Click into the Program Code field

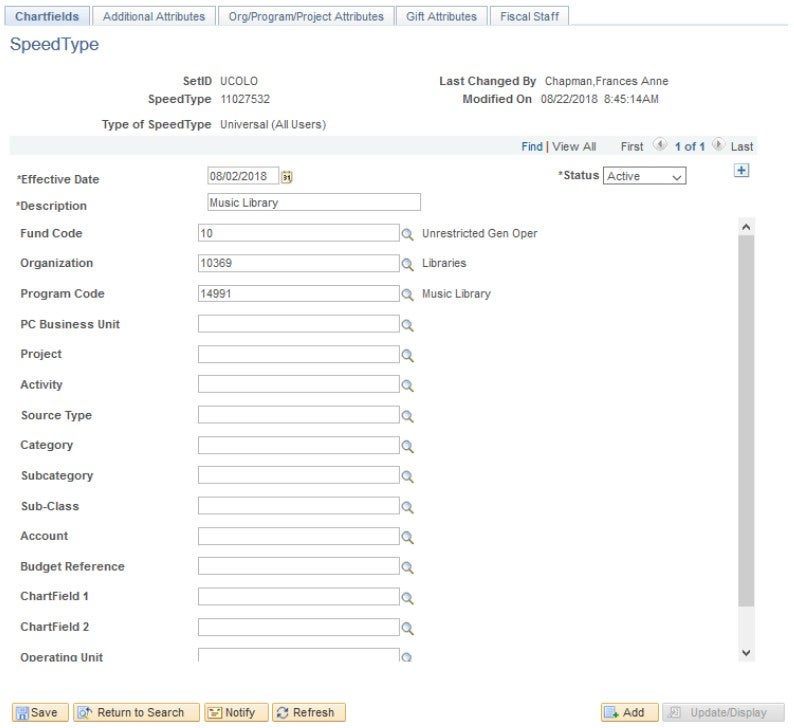299,294
